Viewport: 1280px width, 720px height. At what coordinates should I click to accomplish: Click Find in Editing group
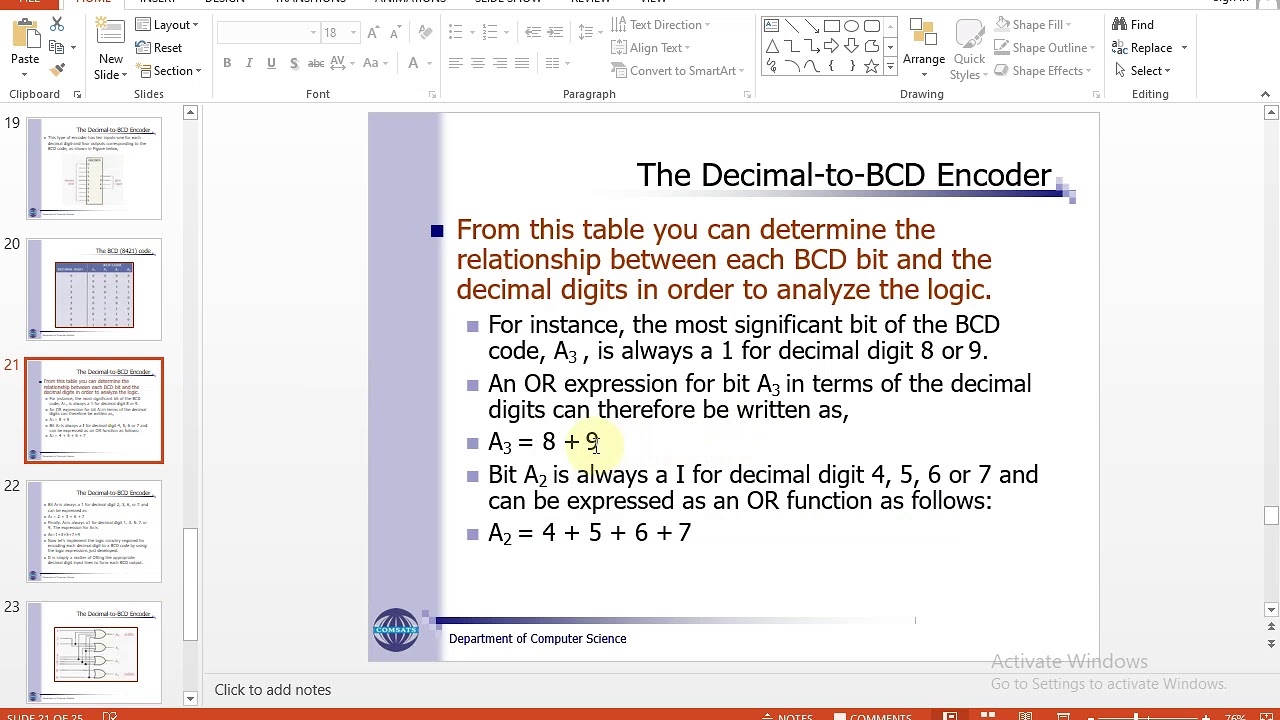click(x=1133, y=24)
